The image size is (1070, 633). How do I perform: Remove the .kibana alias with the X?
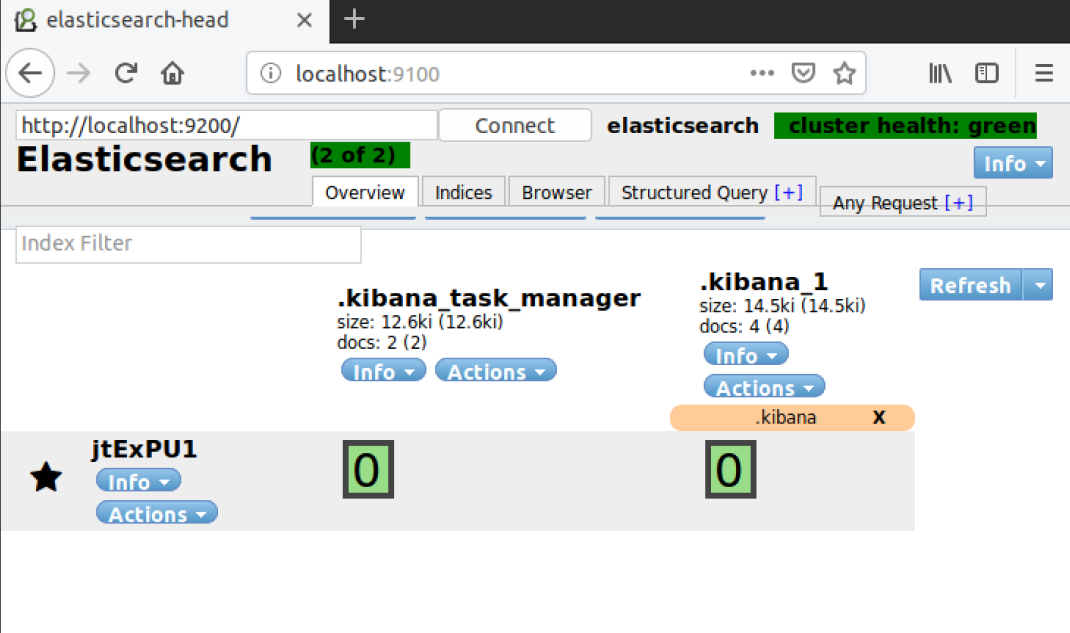coord(879,417)
